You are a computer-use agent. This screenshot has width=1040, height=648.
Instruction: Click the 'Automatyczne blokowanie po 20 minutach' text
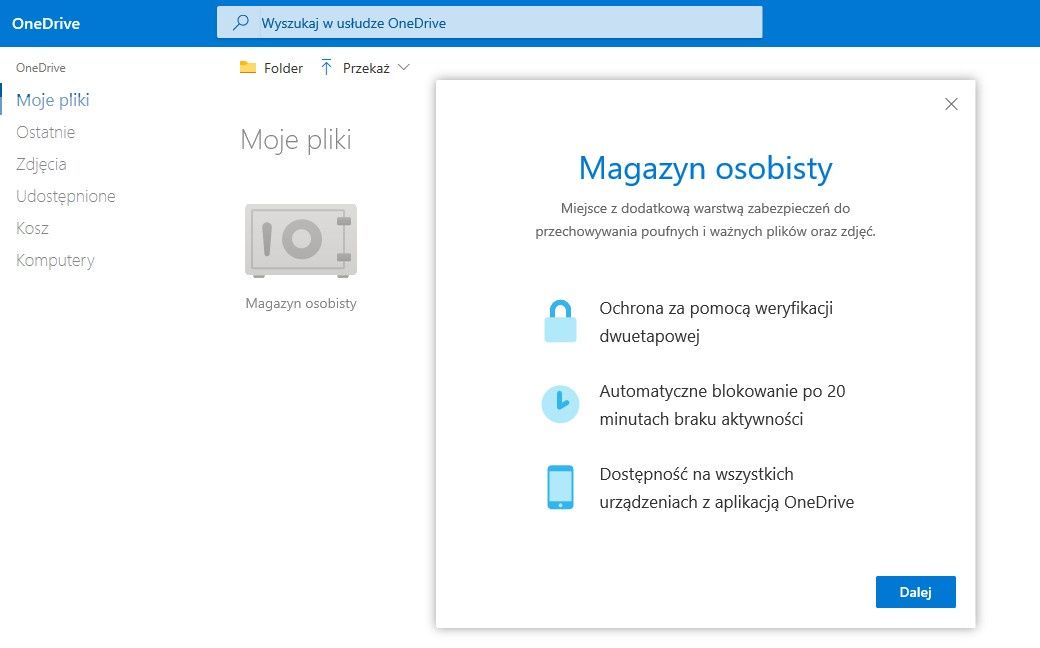coord(722,405)
